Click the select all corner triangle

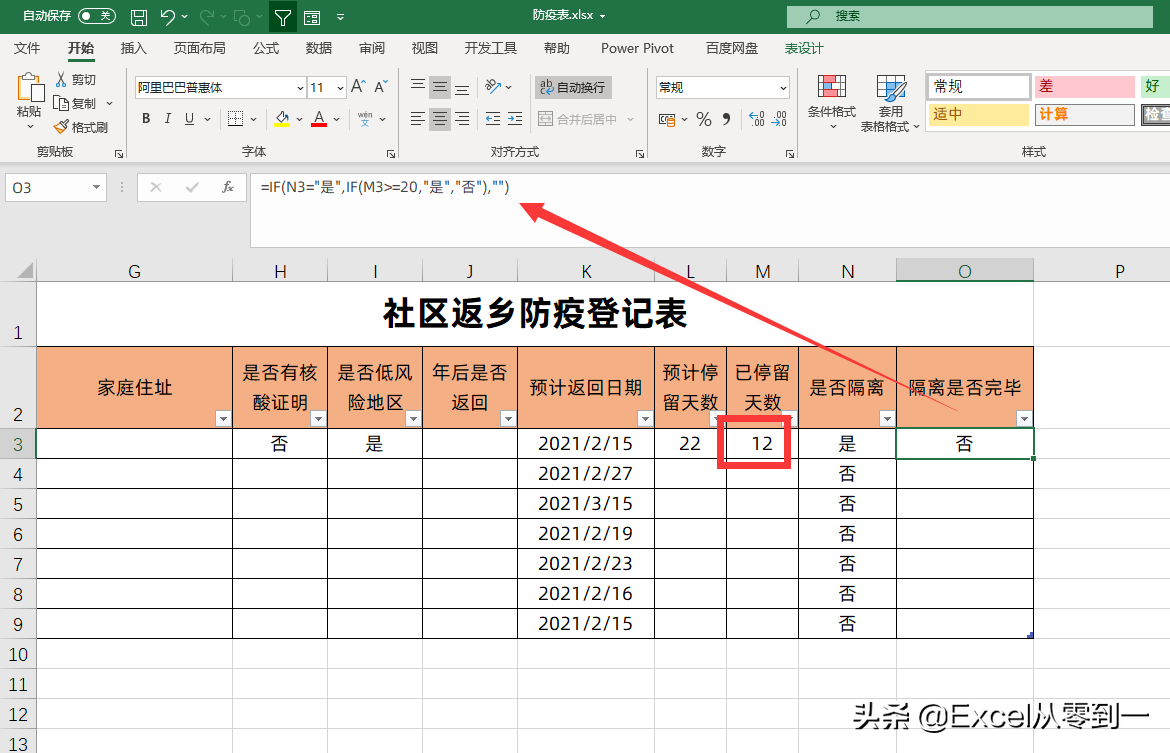click(25, 270)
